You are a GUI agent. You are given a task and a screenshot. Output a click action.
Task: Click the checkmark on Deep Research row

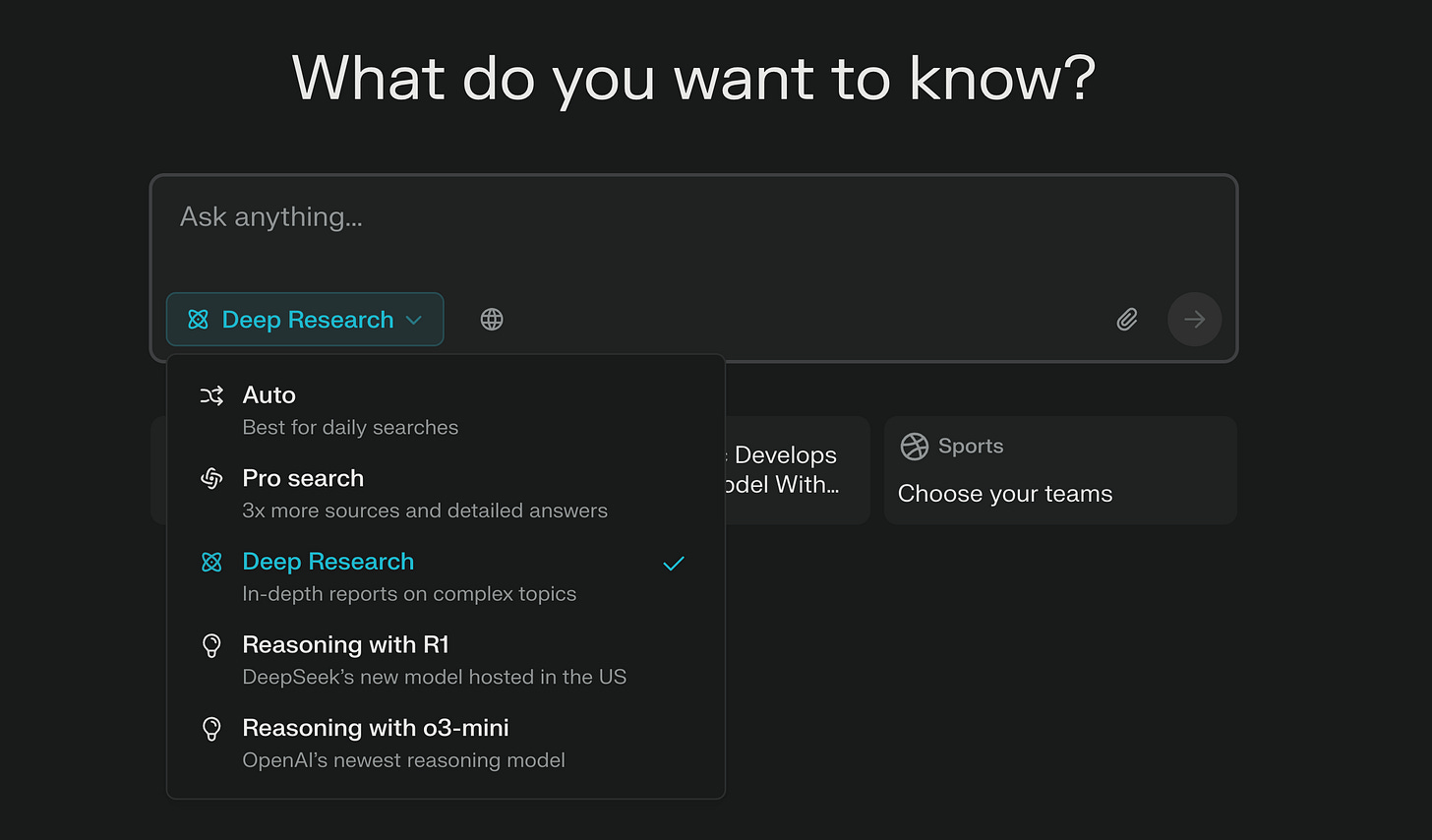(674, 564)
